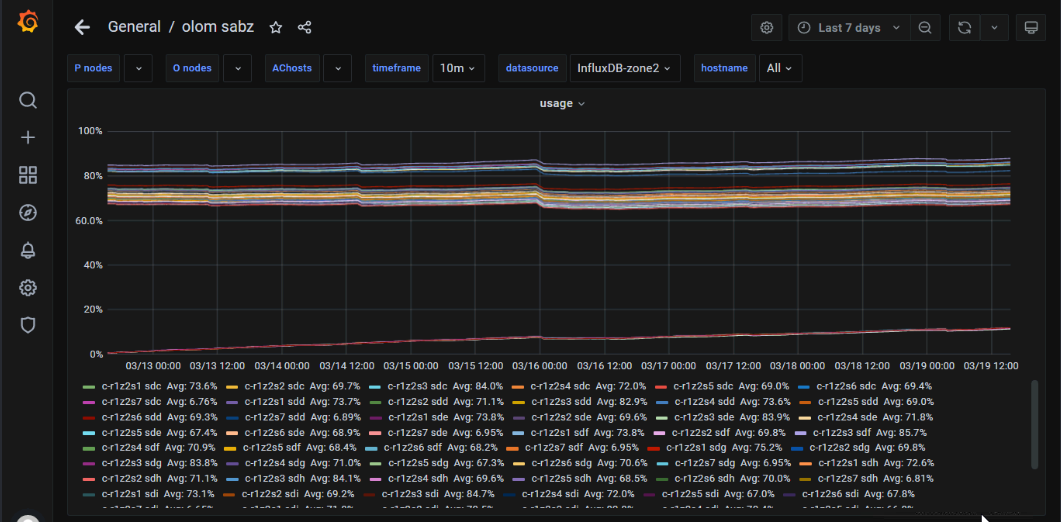Viewport: 1061px width, 522px height.
Task: Toggle the c-r1z2s7 sdc legend series
Action: pos(131,402)
